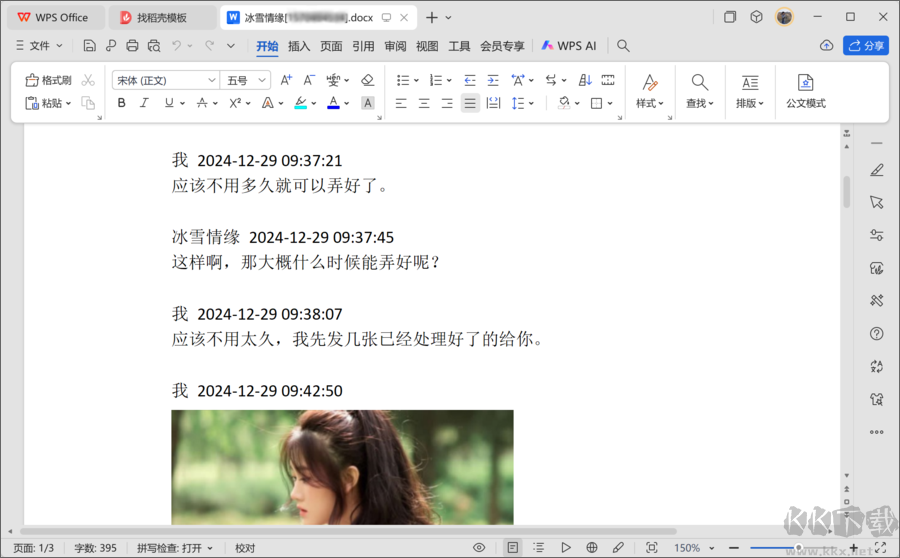Click the Format Painter (格式刷) button
Image resolution: width=900 pixels, height=558 pixels.
48,80
